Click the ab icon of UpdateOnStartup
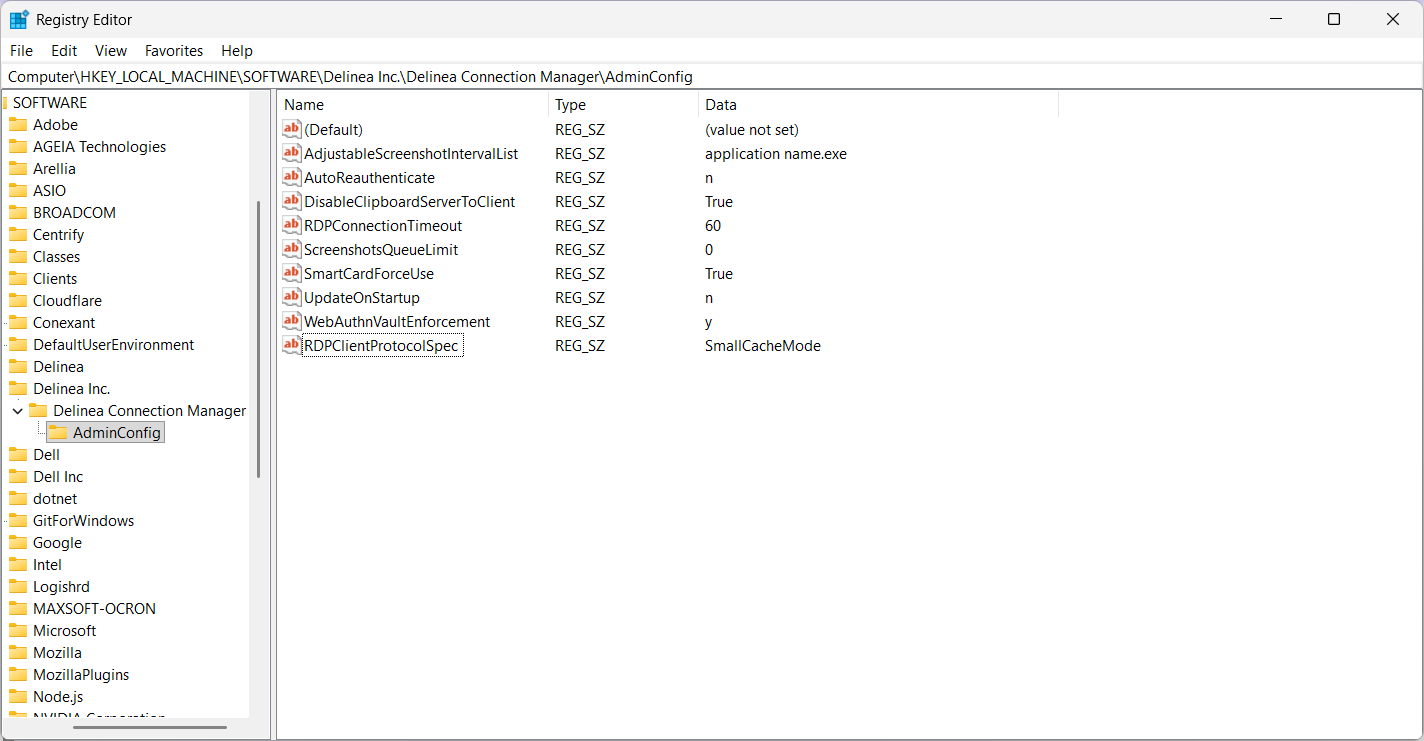1424x741 pixels. (x=292, y=297)
